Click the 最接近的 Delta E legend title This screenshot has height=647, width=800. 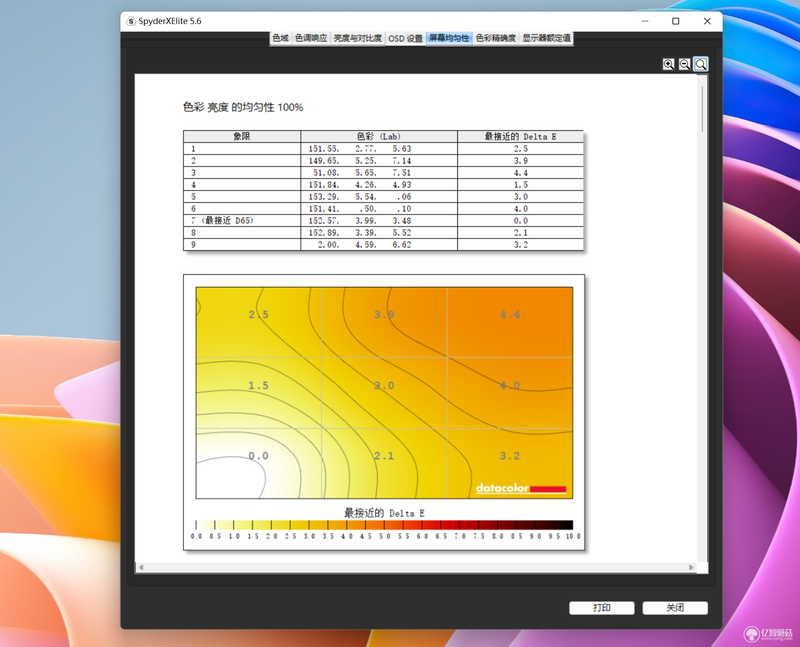coord(384,513)
